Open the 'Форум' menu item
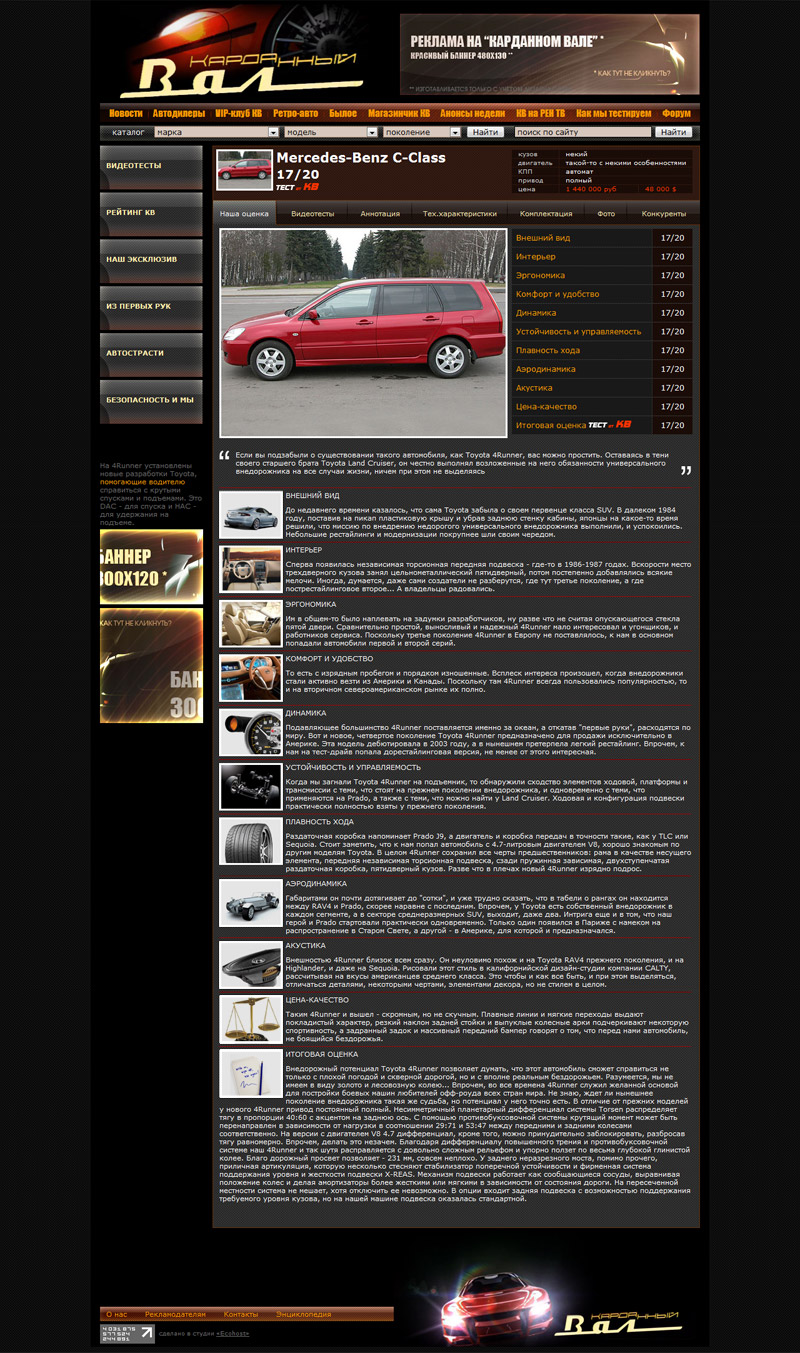This screenshot has height=1353, width=800. coord(676,113)
